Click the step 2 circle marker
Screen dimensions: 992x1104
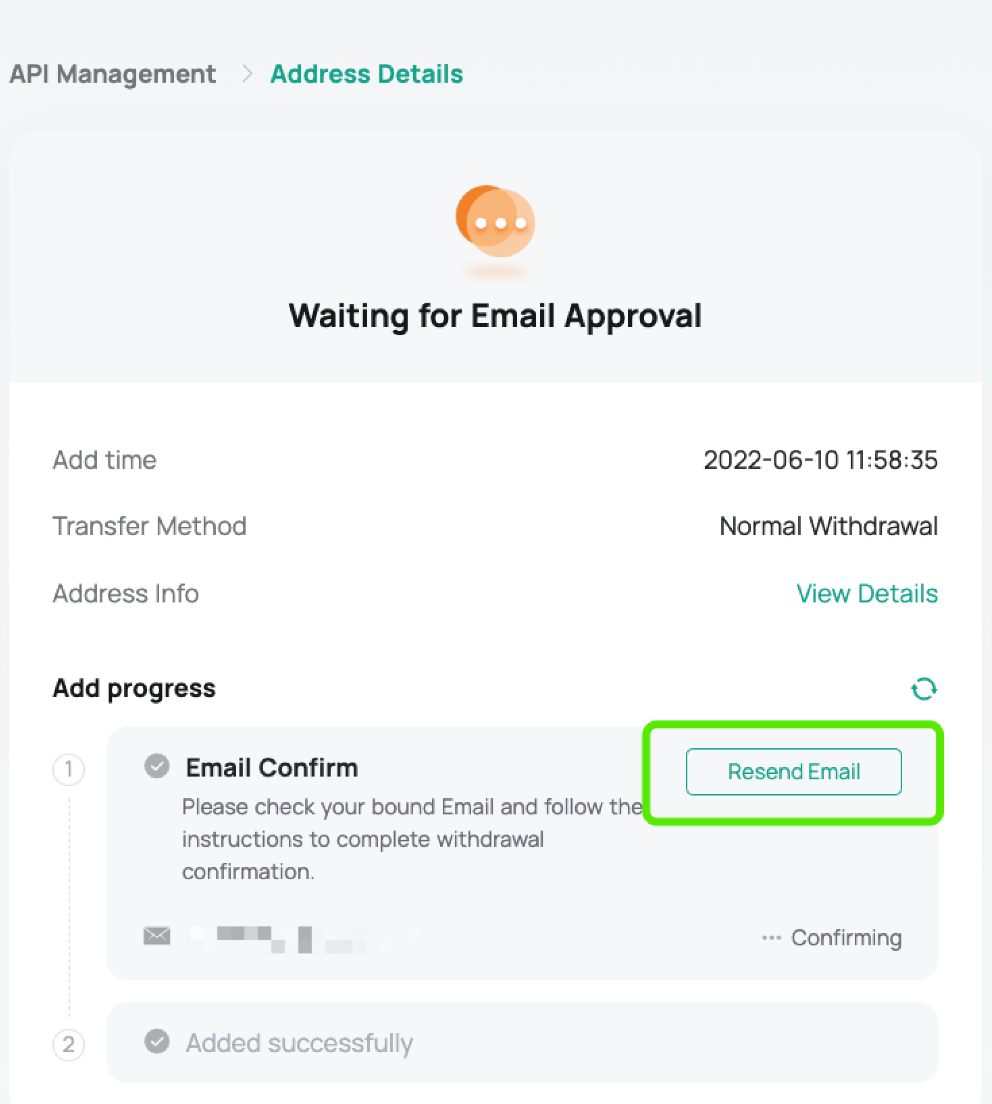pos(69,1044)
